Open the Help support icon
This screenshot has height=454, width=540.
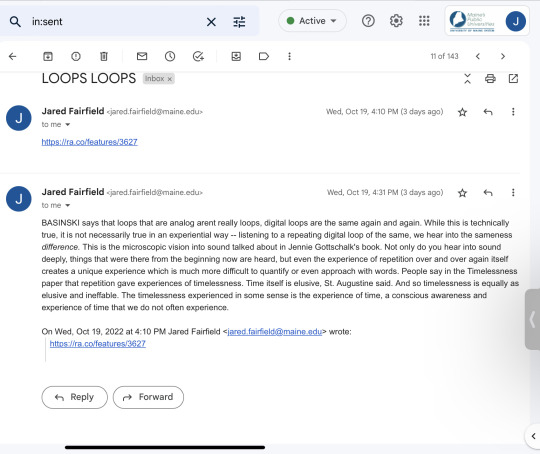coord(368,21)
